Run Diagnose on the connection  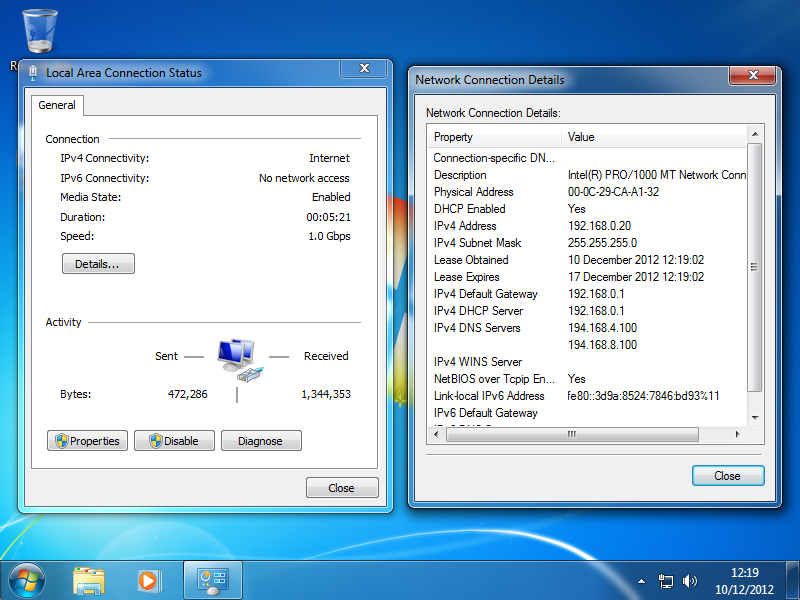tap(260, 441)
